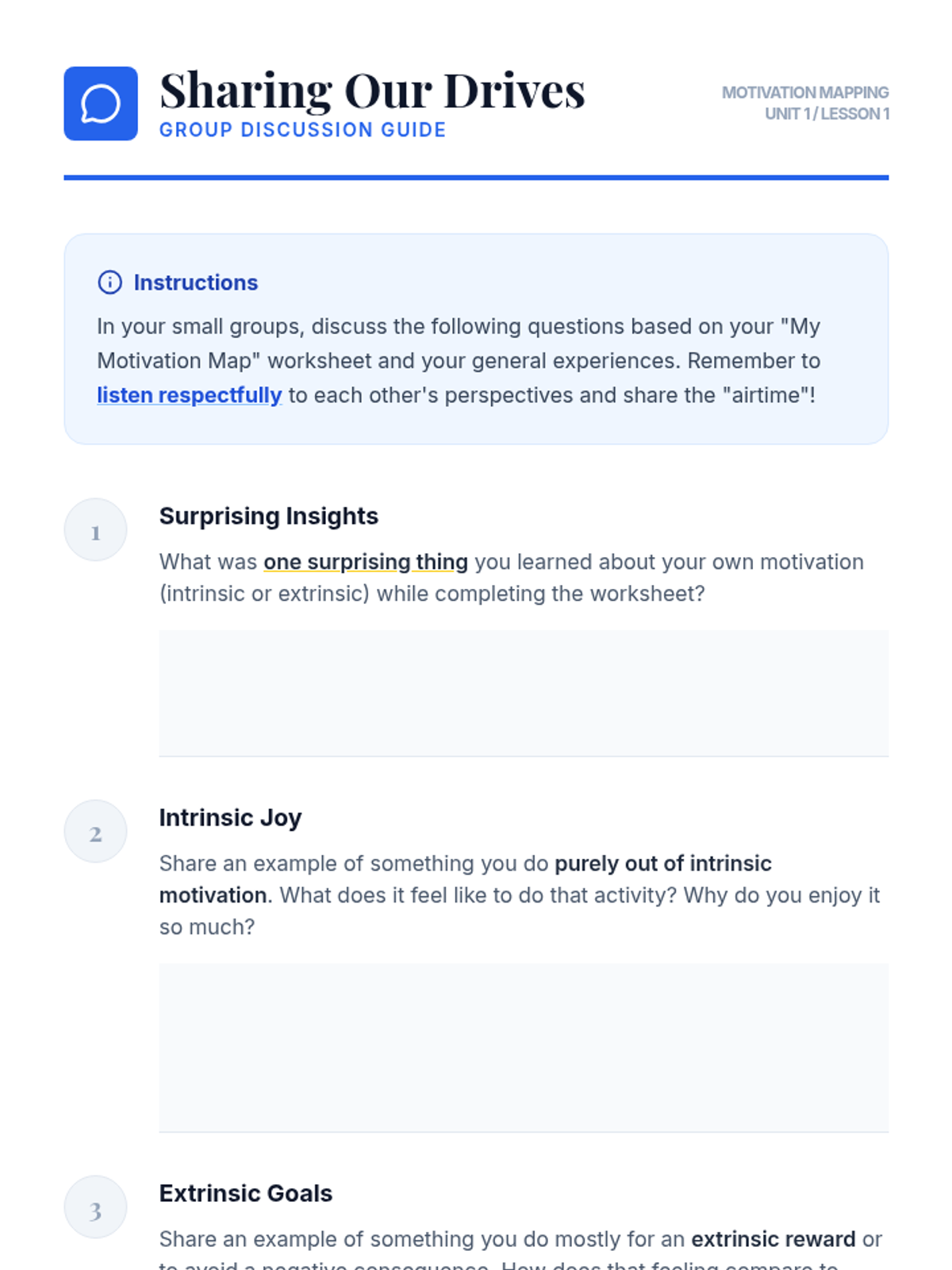Image resolution: width=952 pixels, height=1270 pixels.
Task: Click the 'Surprising Insights' heading
Action: 269,516
